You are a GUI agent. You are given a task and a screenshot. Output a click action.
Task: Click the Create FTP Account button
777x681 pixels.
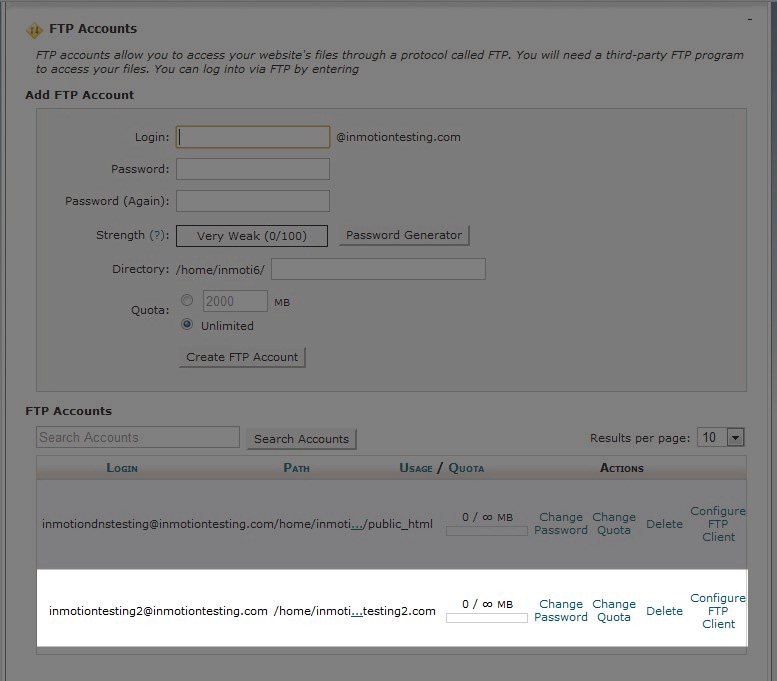242,357
